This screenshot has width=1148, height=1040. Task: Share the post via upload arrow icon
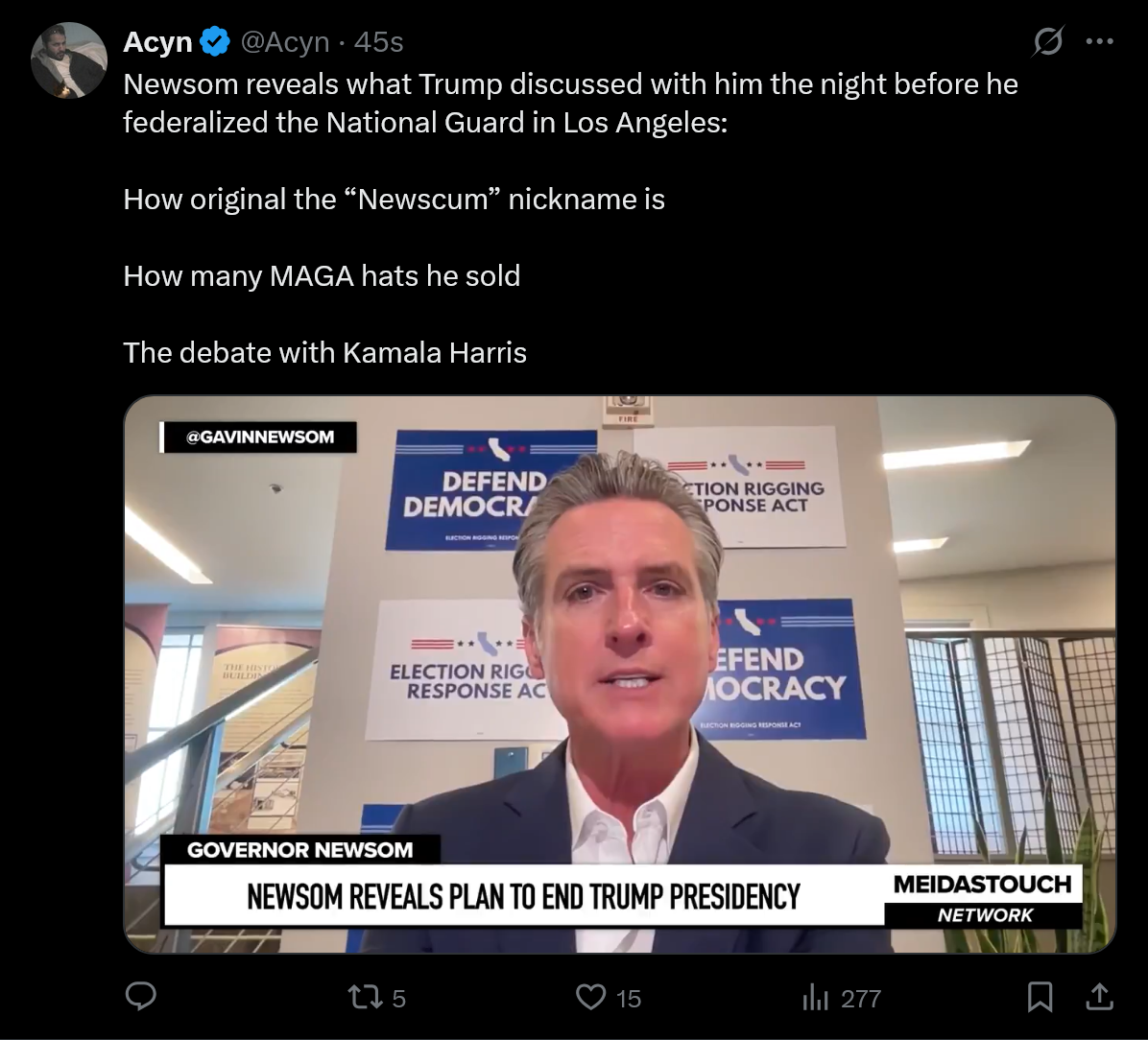click(1099, 997)
